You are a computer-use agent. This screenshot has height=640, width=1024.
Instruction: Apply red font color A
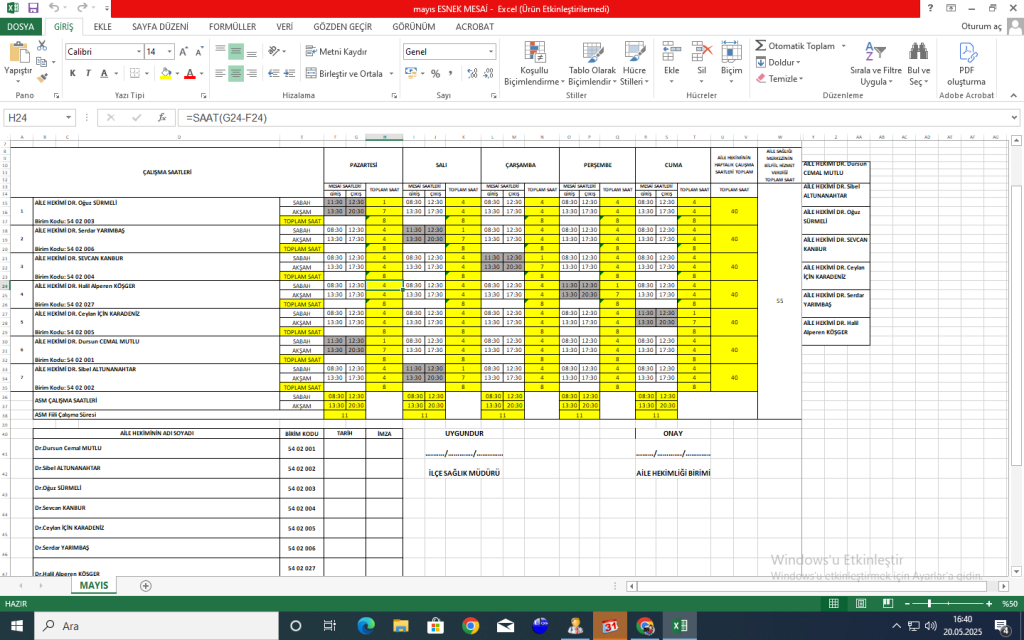pyautogui.click(x=190, y=73)
